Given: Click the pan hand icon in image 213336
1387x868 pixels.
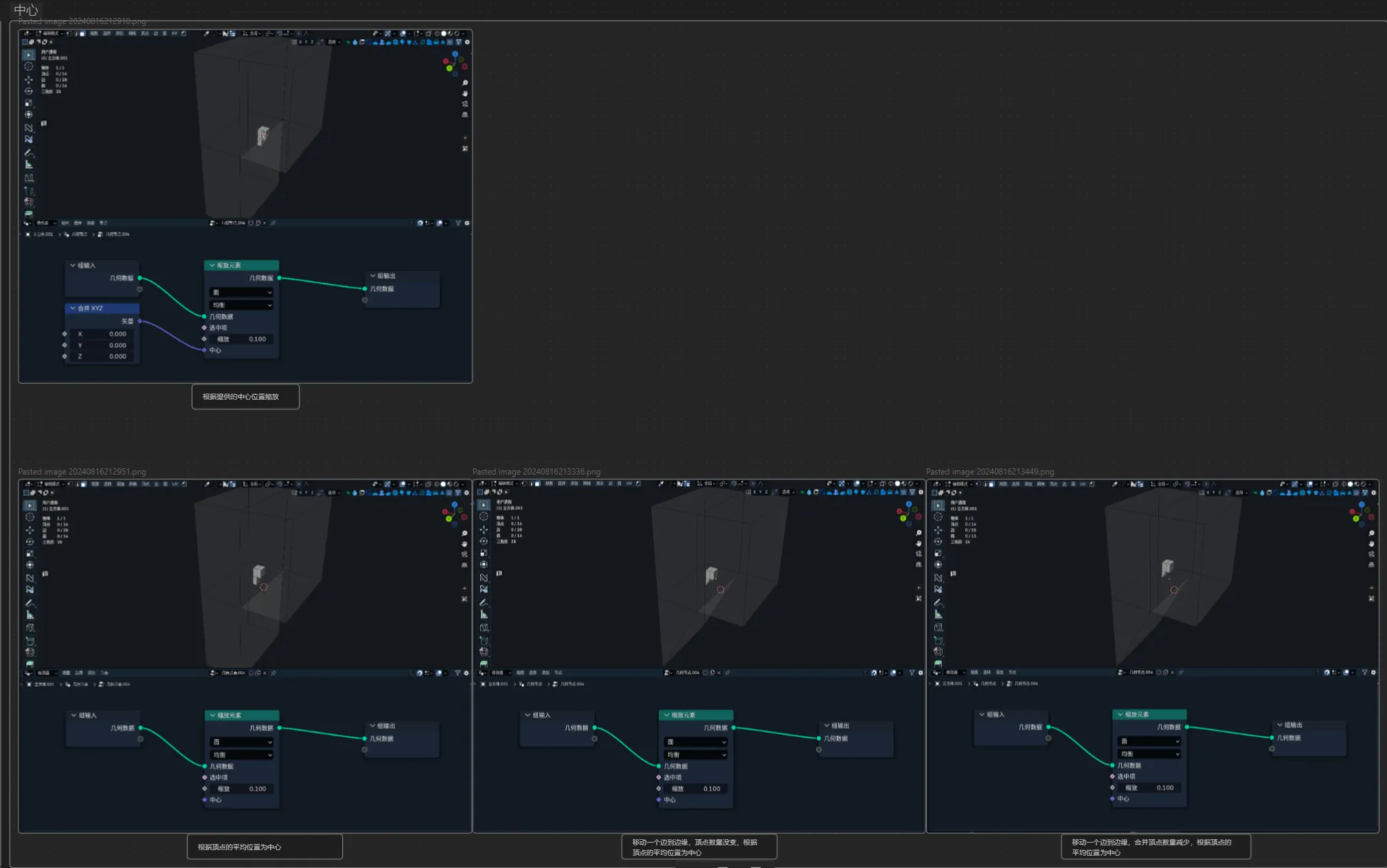Looking at the screenshot, I should (x=918, y=543).
